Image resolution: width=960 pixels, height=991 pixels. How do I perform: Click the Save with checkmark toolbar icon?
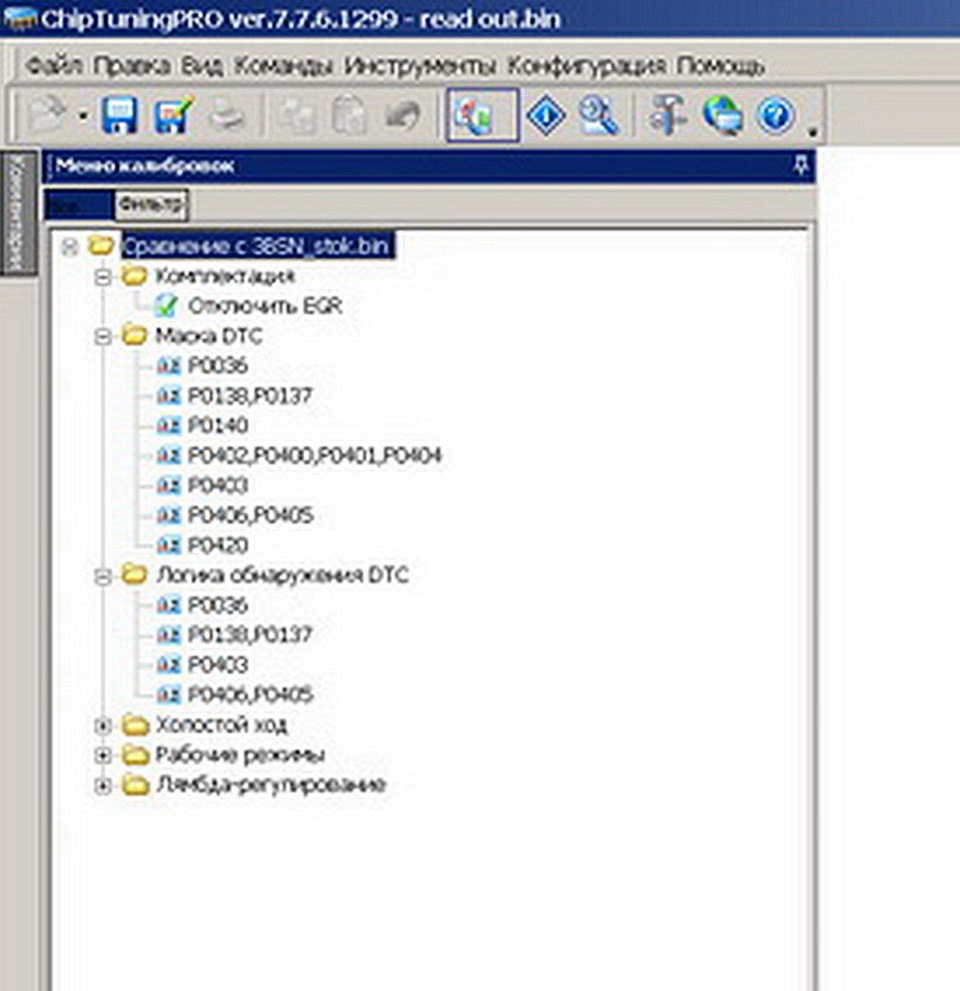point(173,115)
